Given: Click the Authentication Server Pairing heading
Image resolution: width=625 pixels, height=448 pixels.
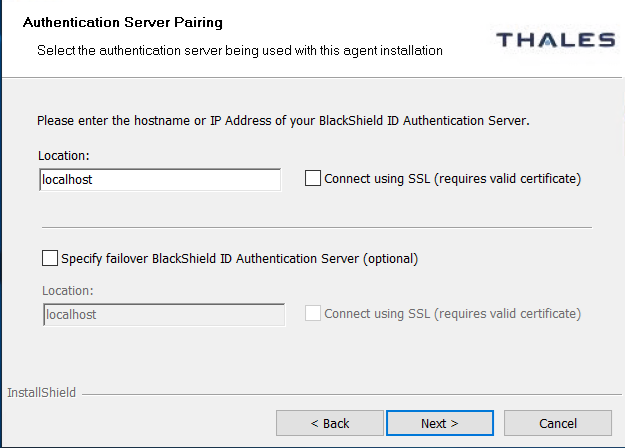Looking at the screenshot, I should 122,21.
